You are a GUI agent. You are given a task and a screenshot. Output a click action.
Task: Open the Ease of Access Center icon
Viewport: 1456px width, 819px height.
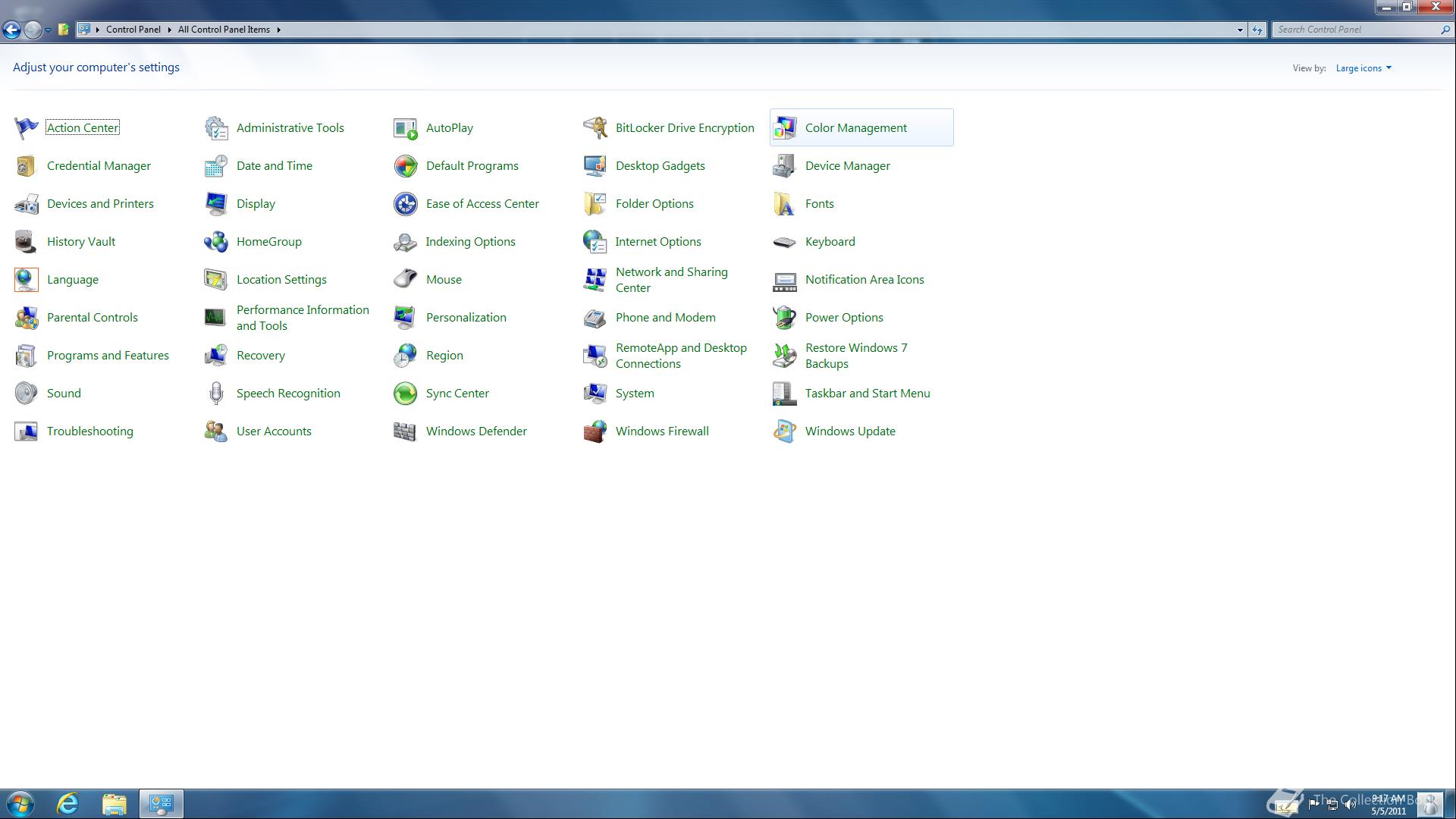[405, 204]
